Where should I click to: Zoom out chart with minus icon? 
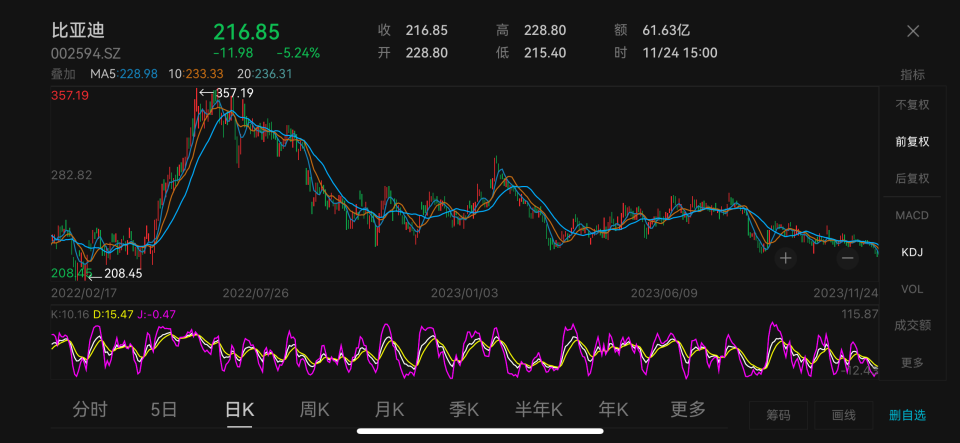847,258
